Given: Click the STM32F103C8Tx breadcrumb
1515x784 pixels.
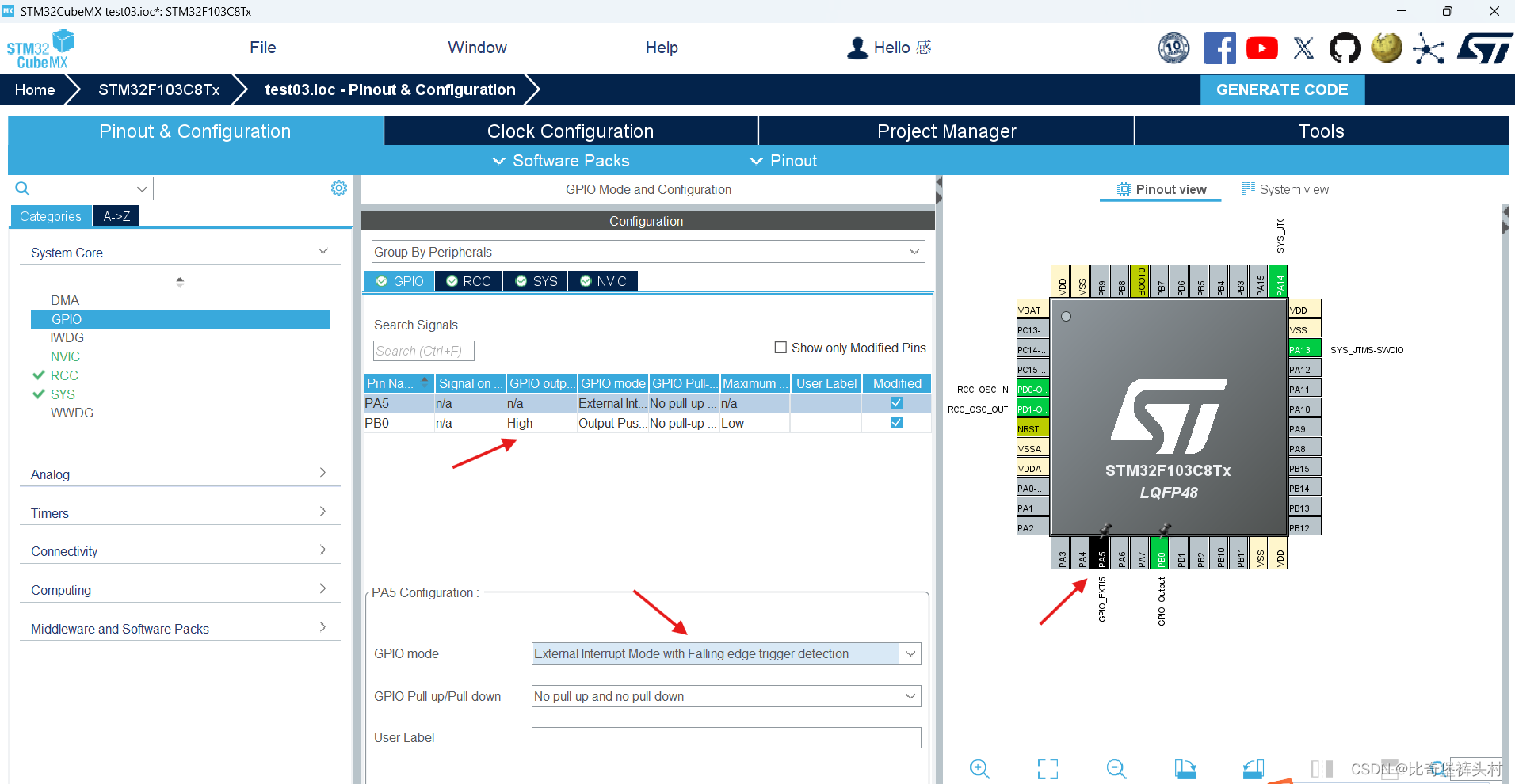Looking at the screenshot, I should (158, 89).
